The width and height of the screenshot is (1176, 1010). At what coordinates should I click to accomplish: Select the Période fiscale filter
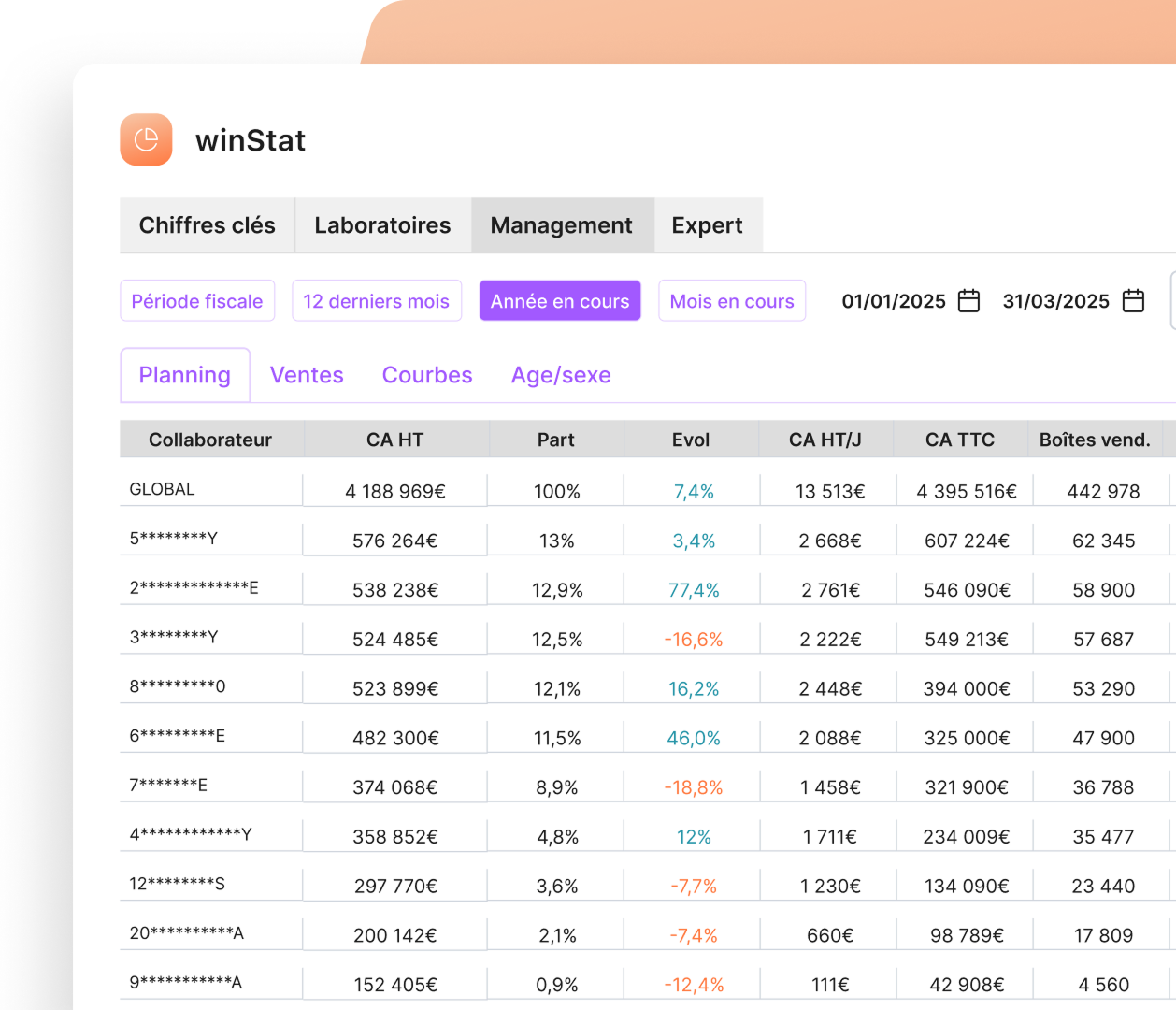pyautogui.click(x=197, y=301)
